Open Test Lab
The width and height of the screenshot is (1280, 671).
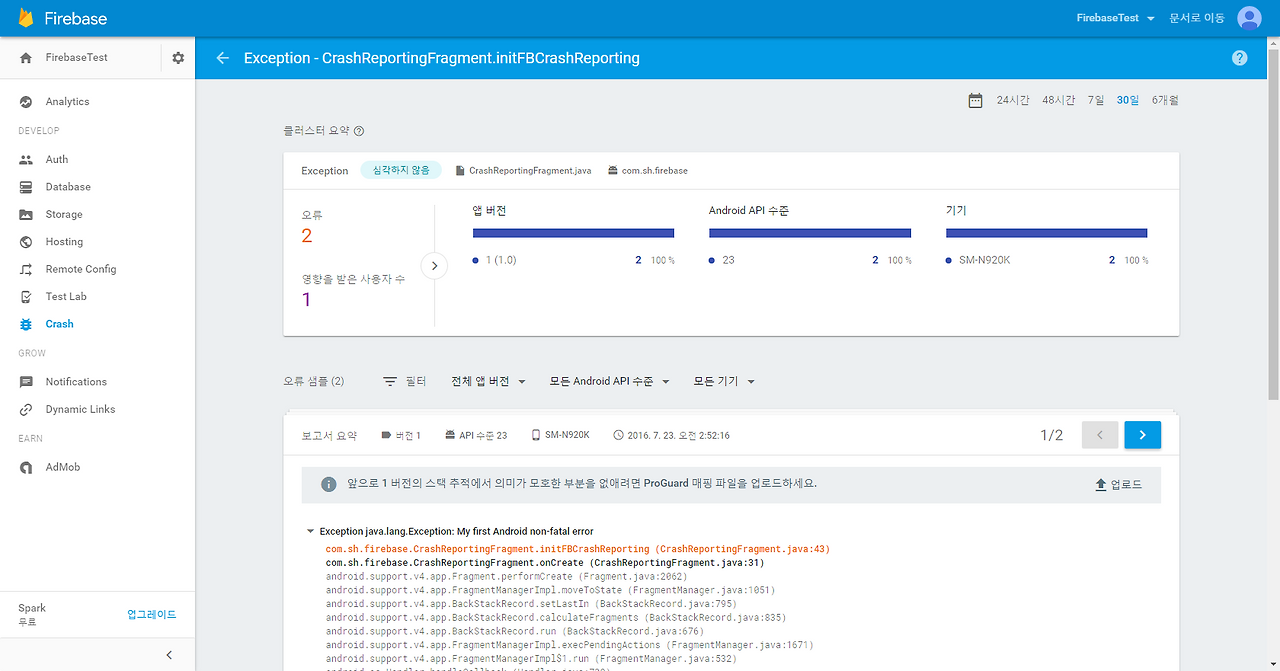click(66, 296)
